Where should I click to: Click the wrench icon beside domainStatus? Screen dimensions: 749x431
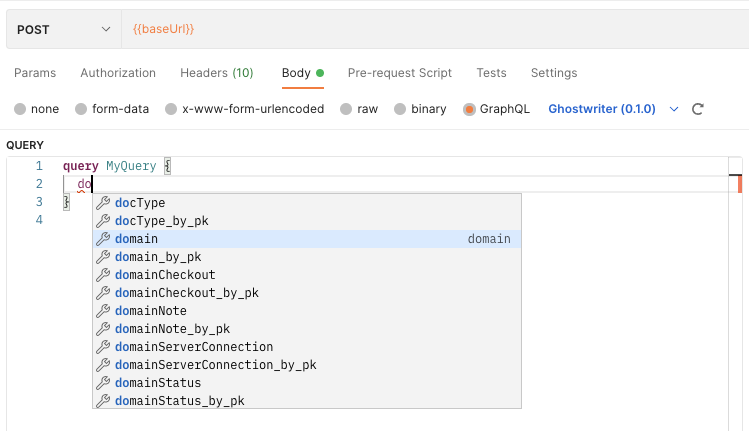[103, 383]
